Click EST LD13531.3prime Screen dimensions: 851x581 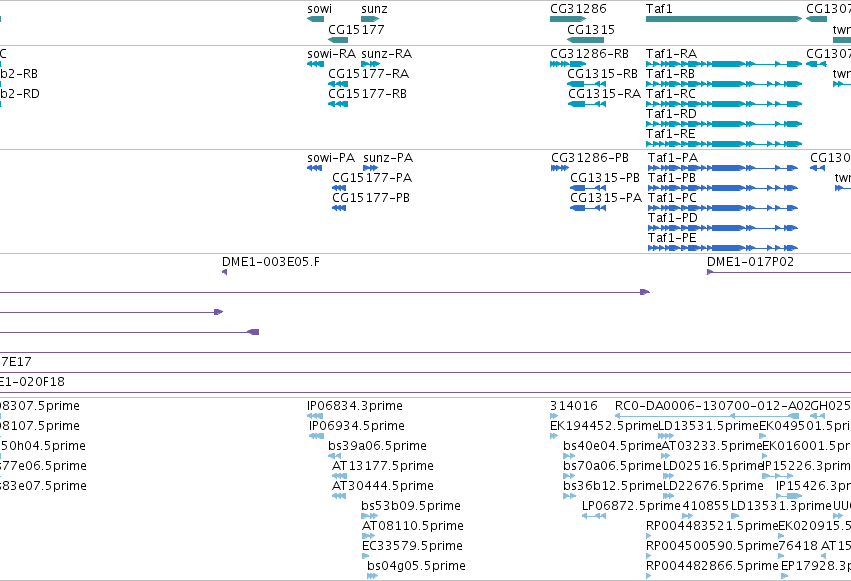point(781,506)
